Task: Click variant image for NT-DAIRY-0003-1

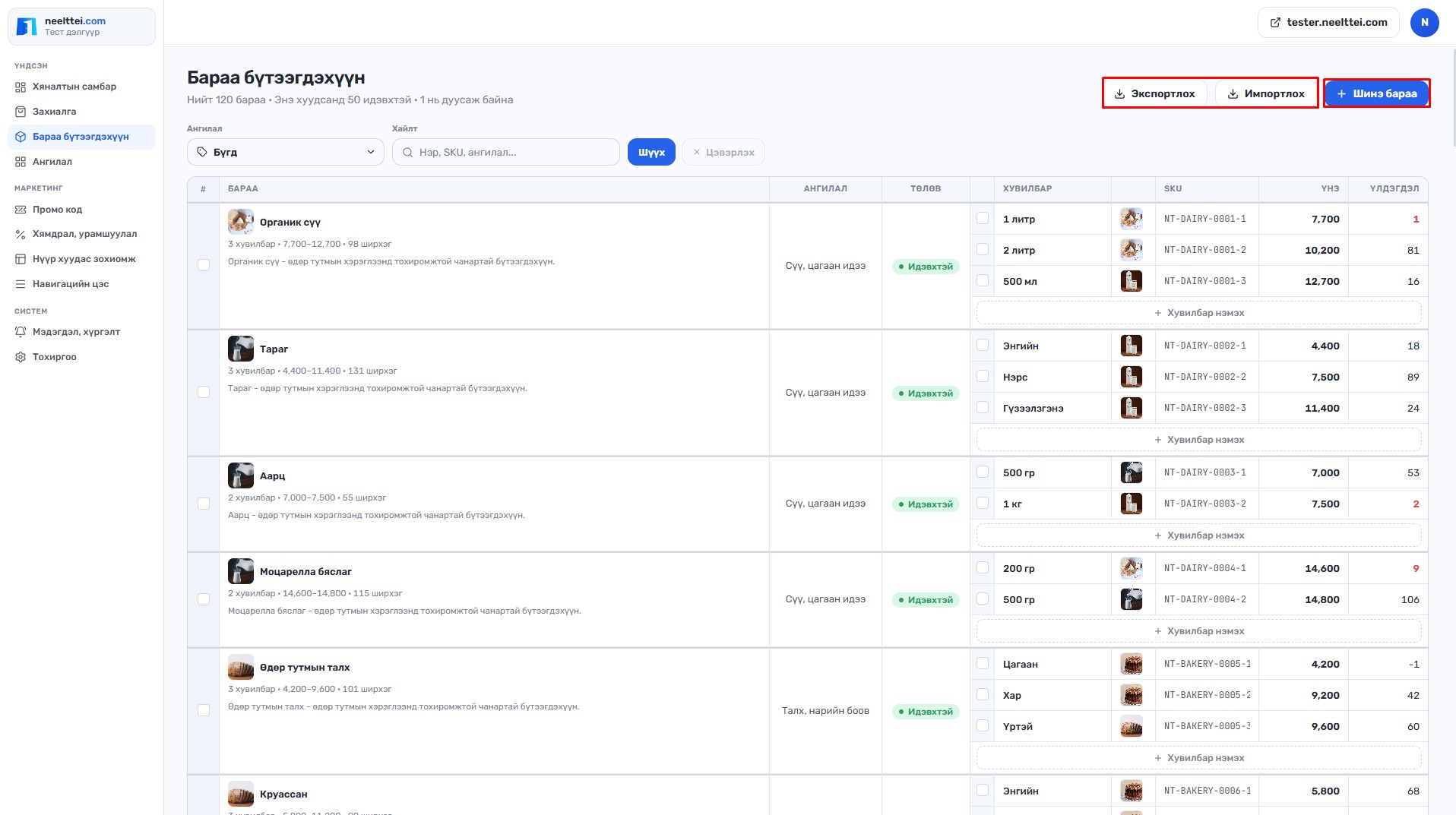Action: point(1132,472)
